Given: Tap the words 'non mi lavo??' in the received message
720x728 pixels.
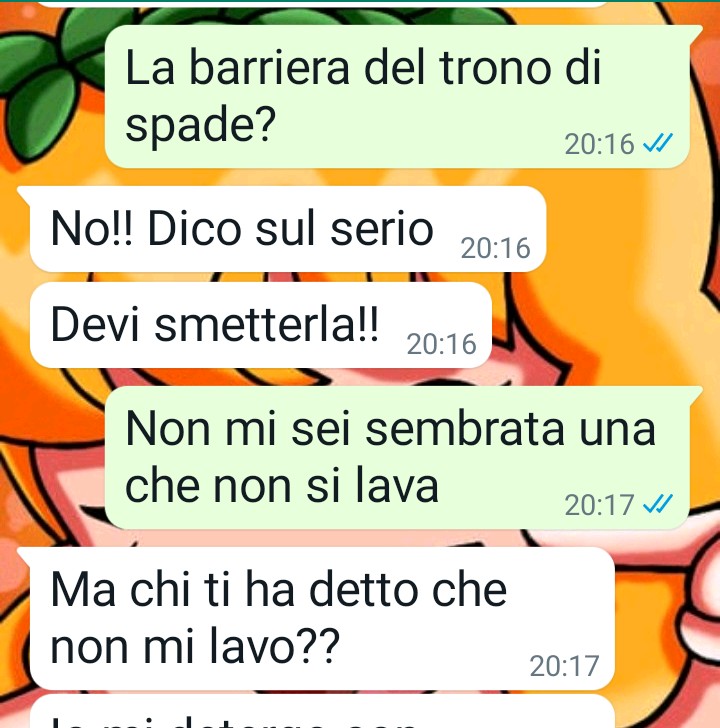Looking at the screenshot, I should [x=195, y=646].
